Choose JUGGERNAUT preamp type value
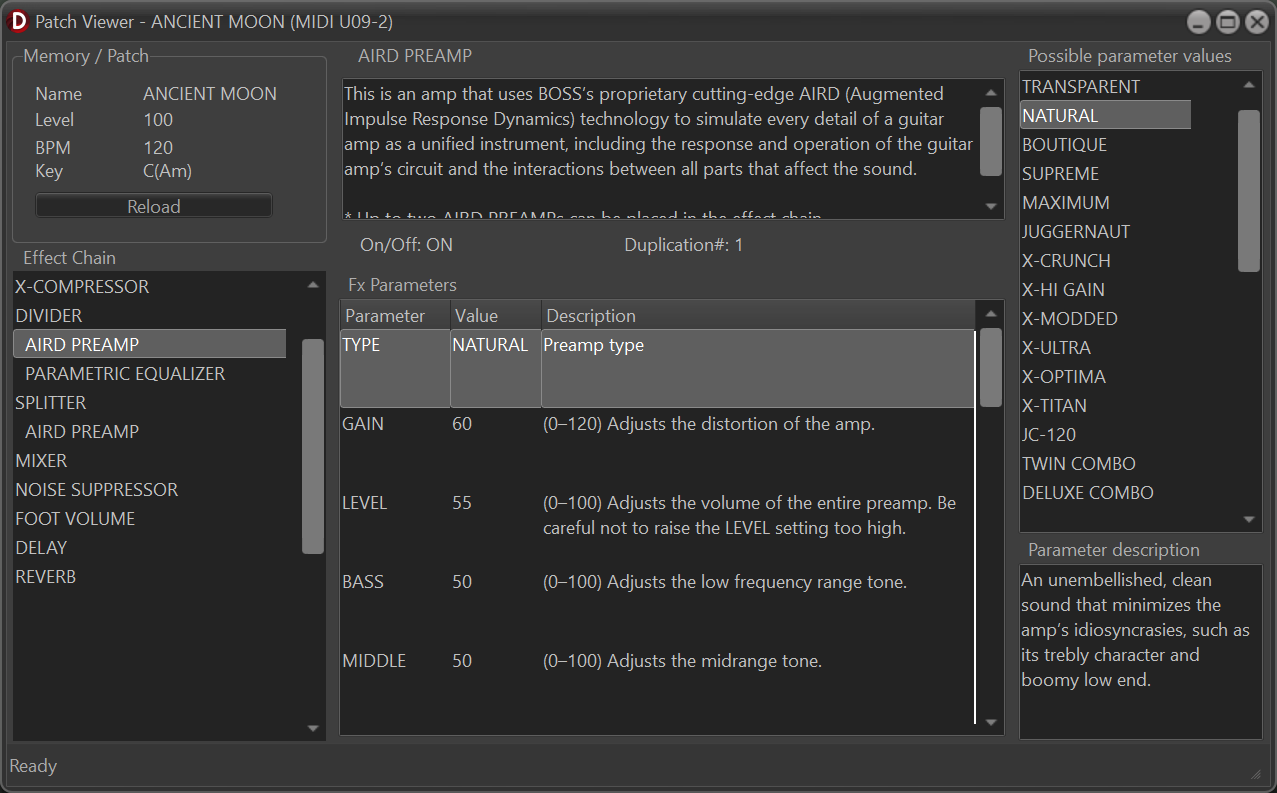Viewport: 1277px width, 793px height. tap(1076, 232)
